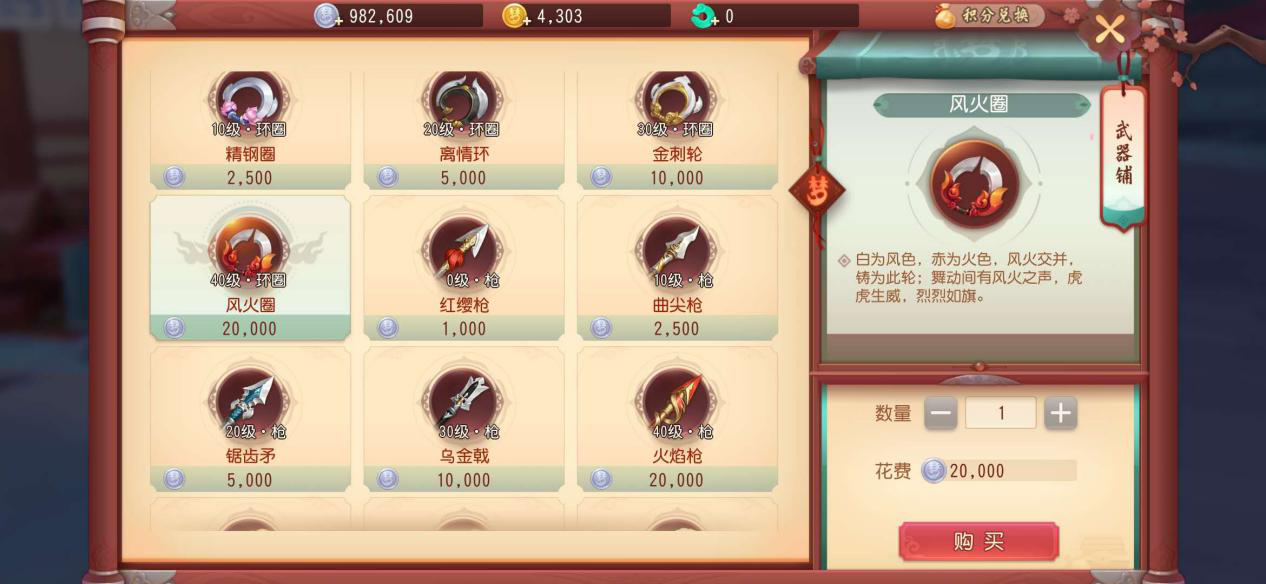Pick the 火焰枪 flame spear icon

[x=676, y=402]
